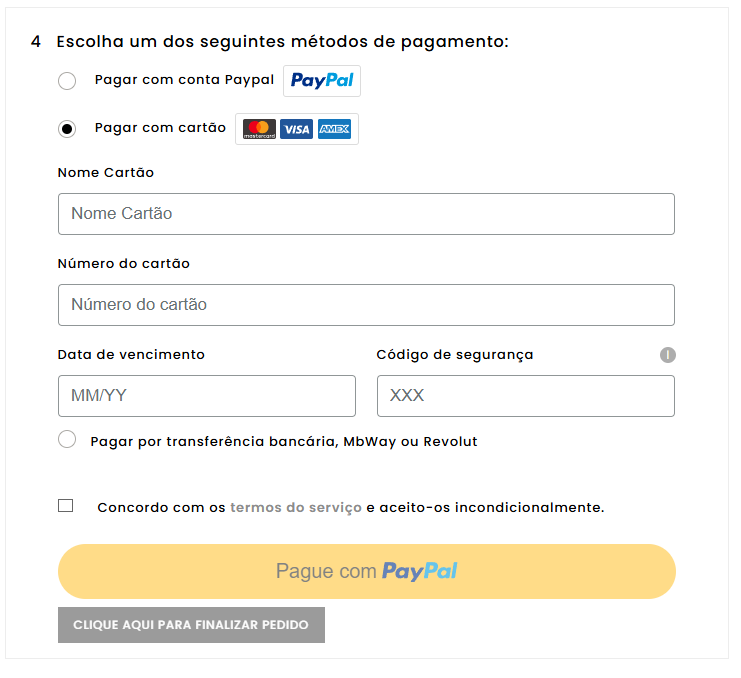The width and height of the screenshot is (741, 678).
Task: Choose transferência bancária, MbWay ou Revolut option
Action: [67, 439]
